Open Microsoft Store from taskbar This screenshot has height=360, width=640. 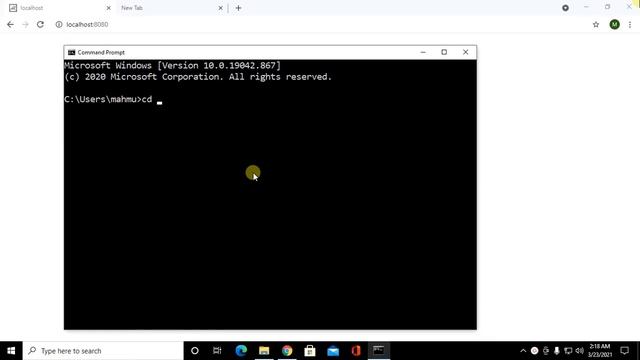click(310, 351)
